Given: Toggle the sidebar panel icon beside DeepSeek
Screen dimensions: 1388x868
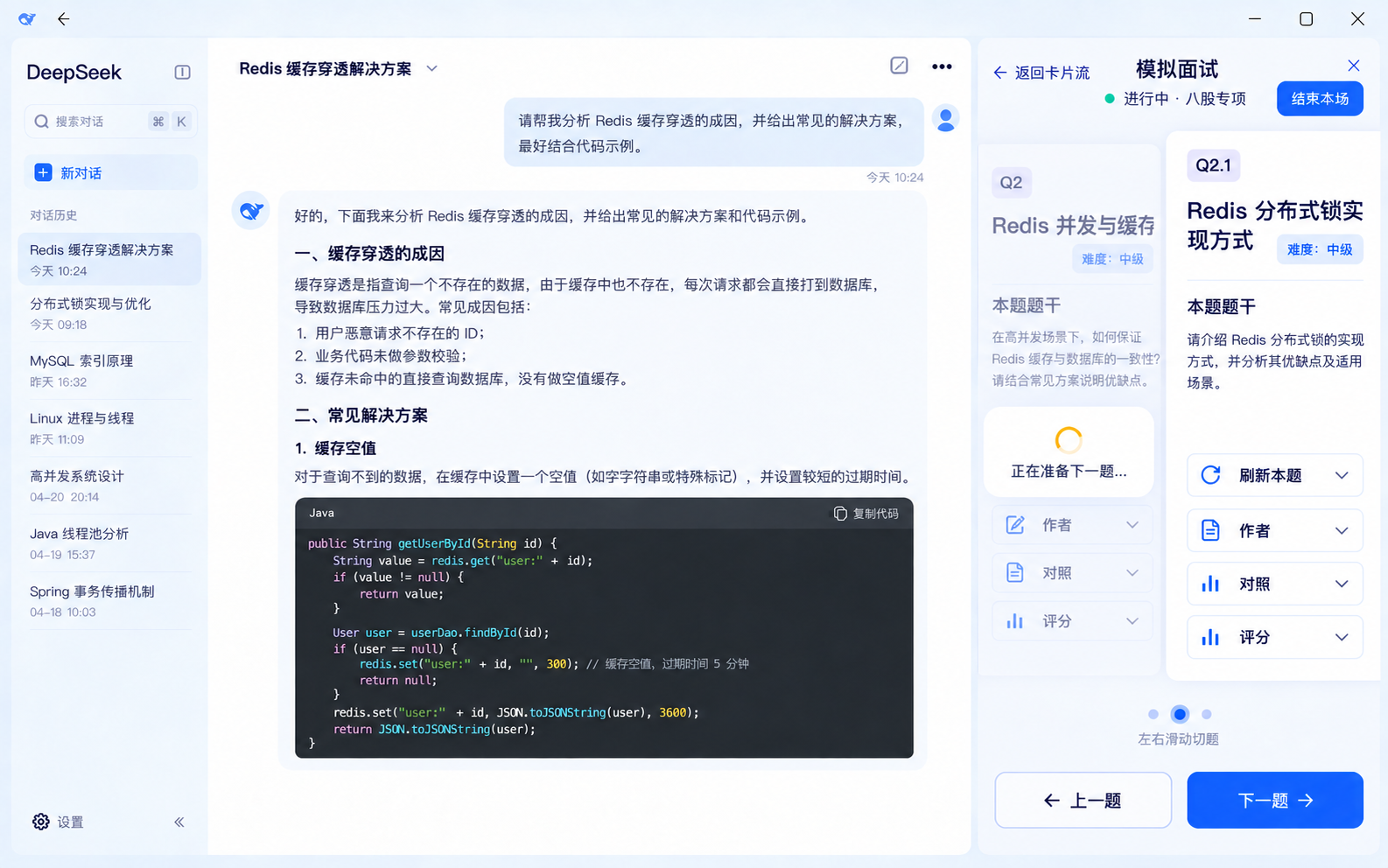Looking at the screenshot, I should pyautogui.click(x=182, y=73).
